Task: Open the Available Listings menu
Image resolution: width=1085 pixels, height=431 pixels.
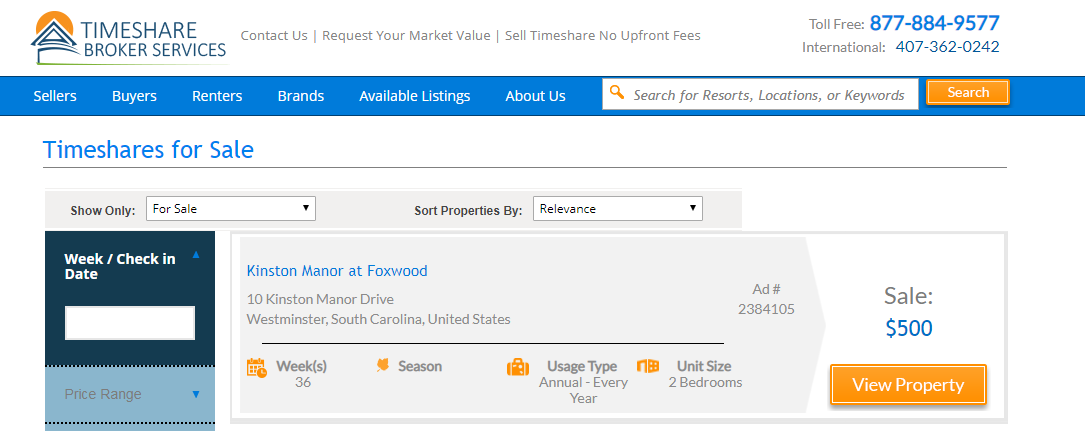Action: [414, 96]
